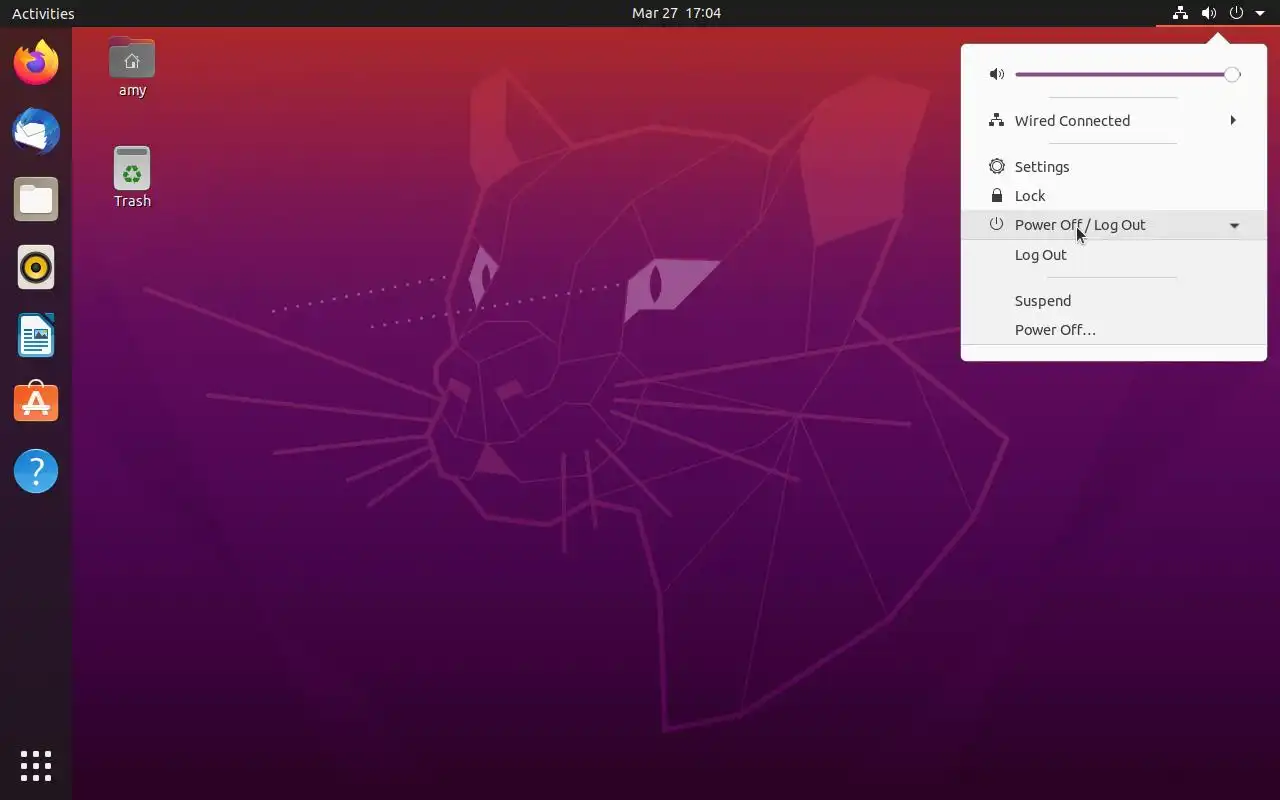Launch Thunderbird Mail from the dock
Viewport: 1280px width, 800px height.
tap(36, 131)
